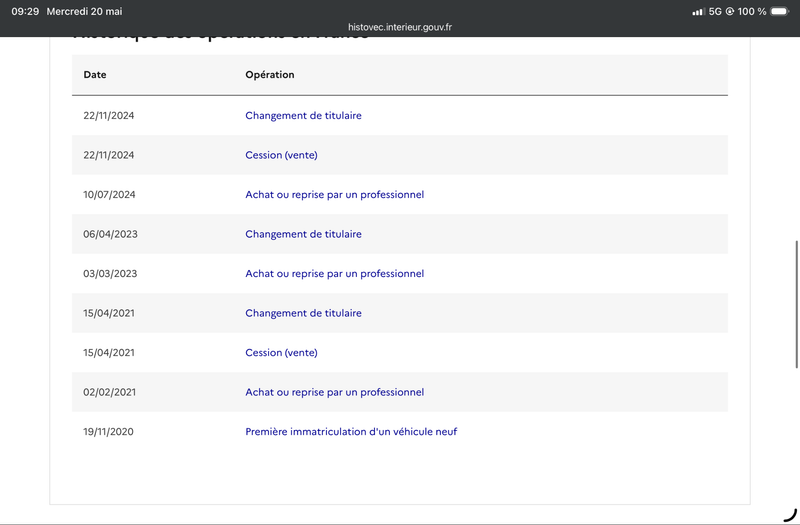Tap the curled corner icon at bottom right
The height and width of the screenshot is (525, 800).
[790, 515]
